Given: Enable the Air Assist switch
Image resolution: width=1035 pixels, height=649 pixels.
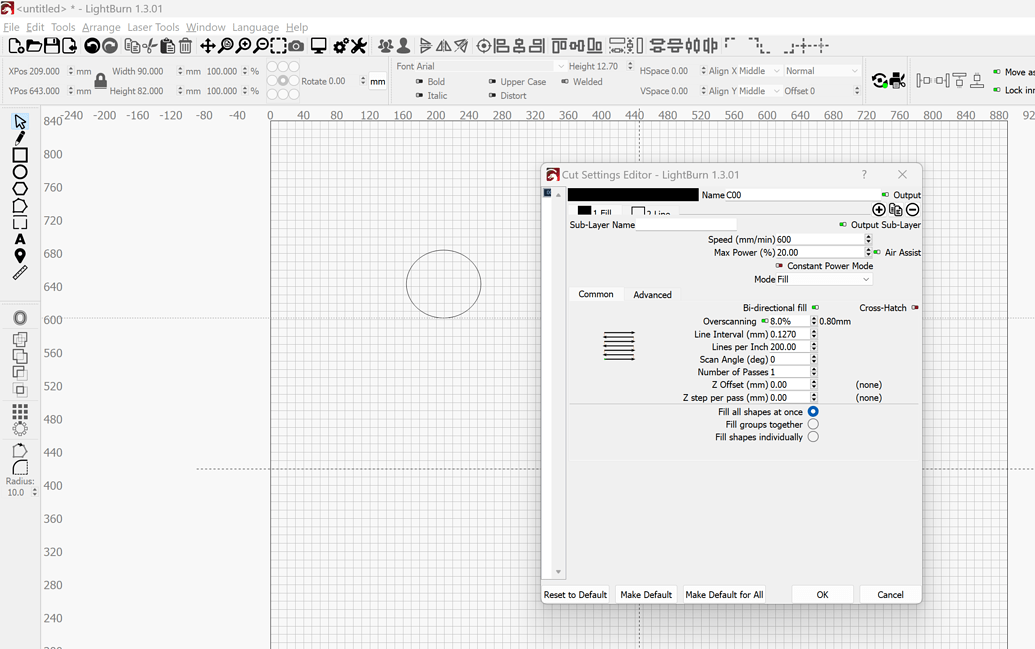Looking at the screenshot, I should pyautogui.click(x=877, y=252).
